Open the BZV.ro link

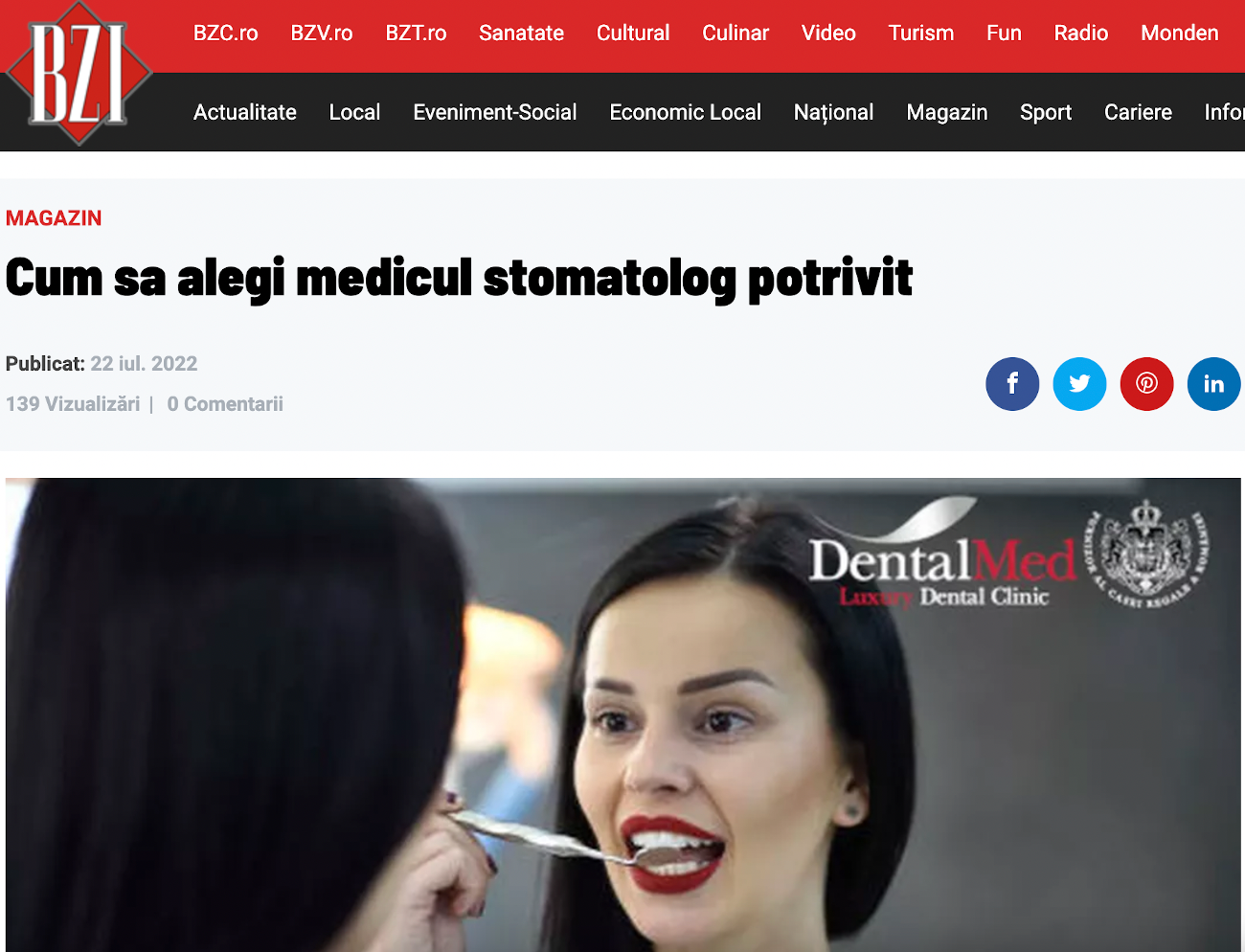322,34
